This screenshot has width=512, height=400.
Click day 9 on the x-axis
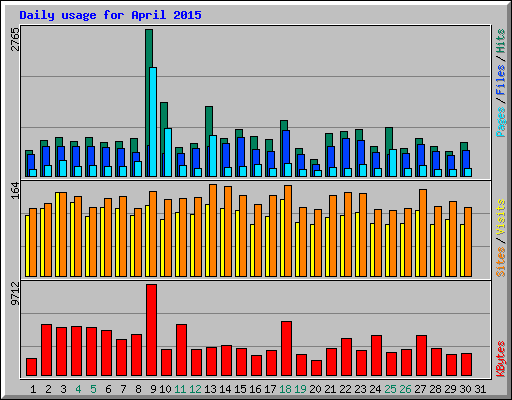pos(153,389)
